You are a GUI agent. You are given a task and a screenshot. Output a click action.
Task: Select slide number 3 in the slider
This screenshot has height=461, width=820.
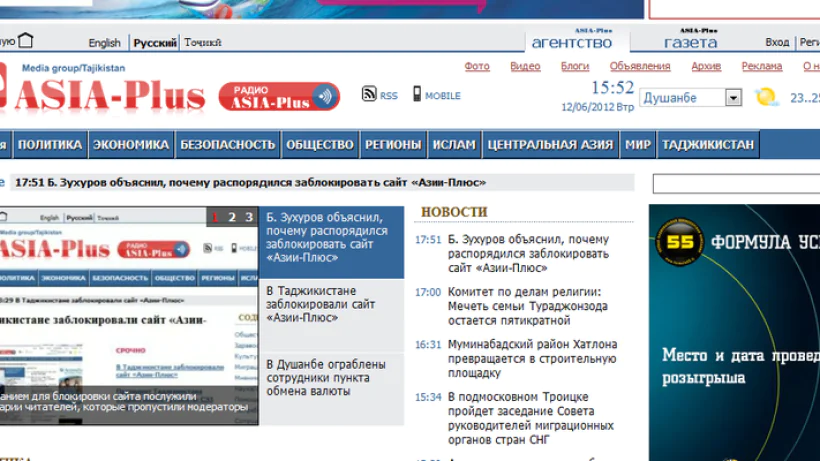coord(249,217)
